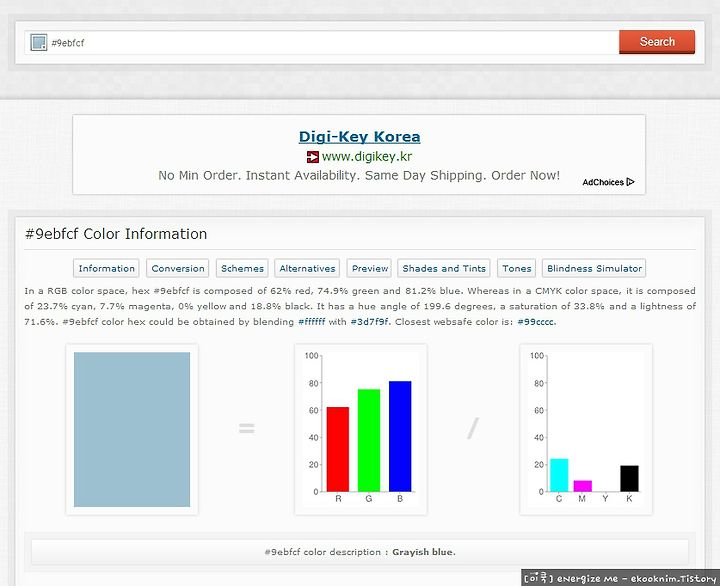This screenshot has height=586, width=720.
Task: Select the Schemes tab
Action: point(242,268)
